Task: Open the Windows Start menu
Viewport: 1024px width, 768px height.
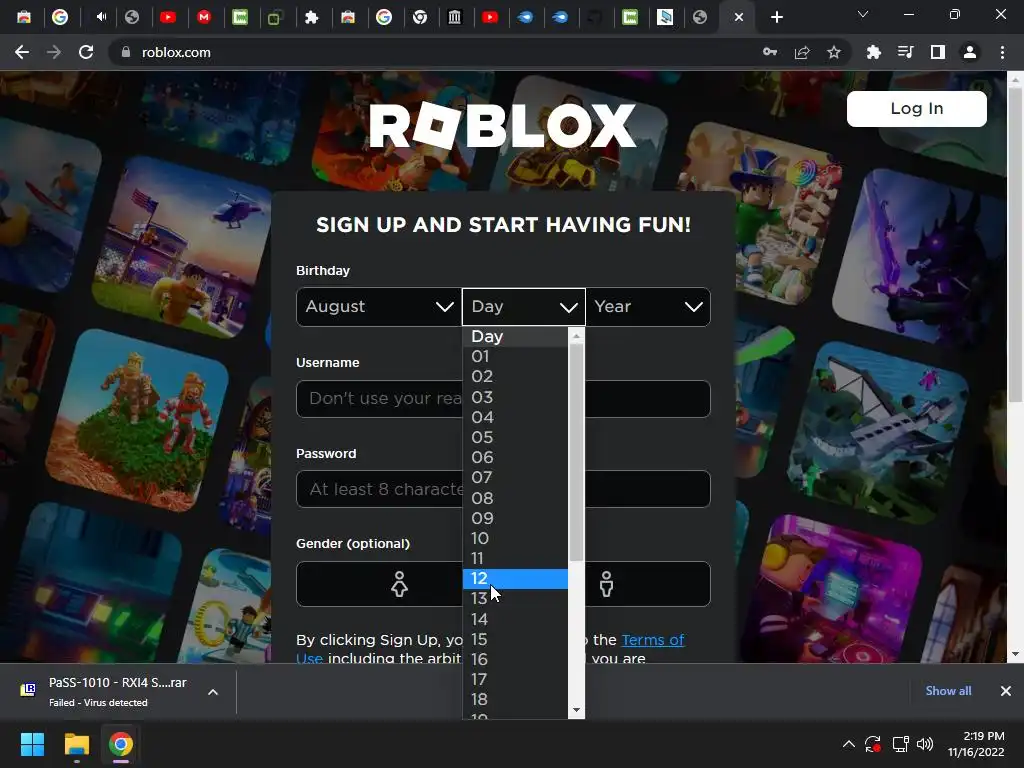Action: 32,744
